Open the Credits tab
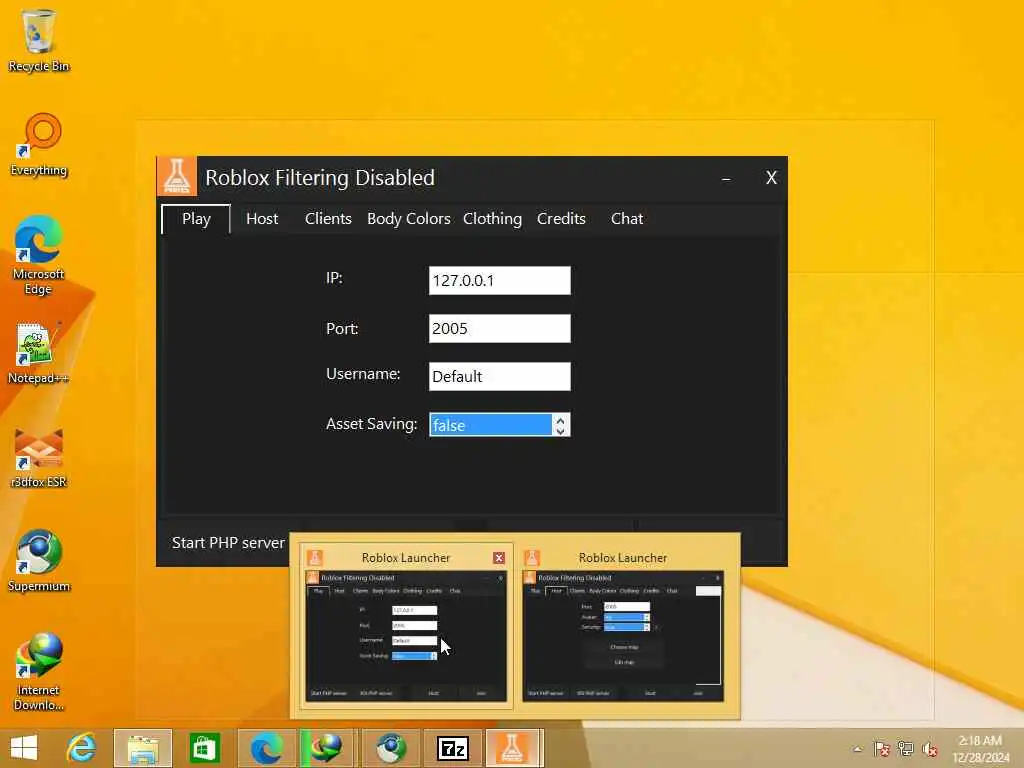Screen dimensions: 1024x768 [x=561, y=219]
